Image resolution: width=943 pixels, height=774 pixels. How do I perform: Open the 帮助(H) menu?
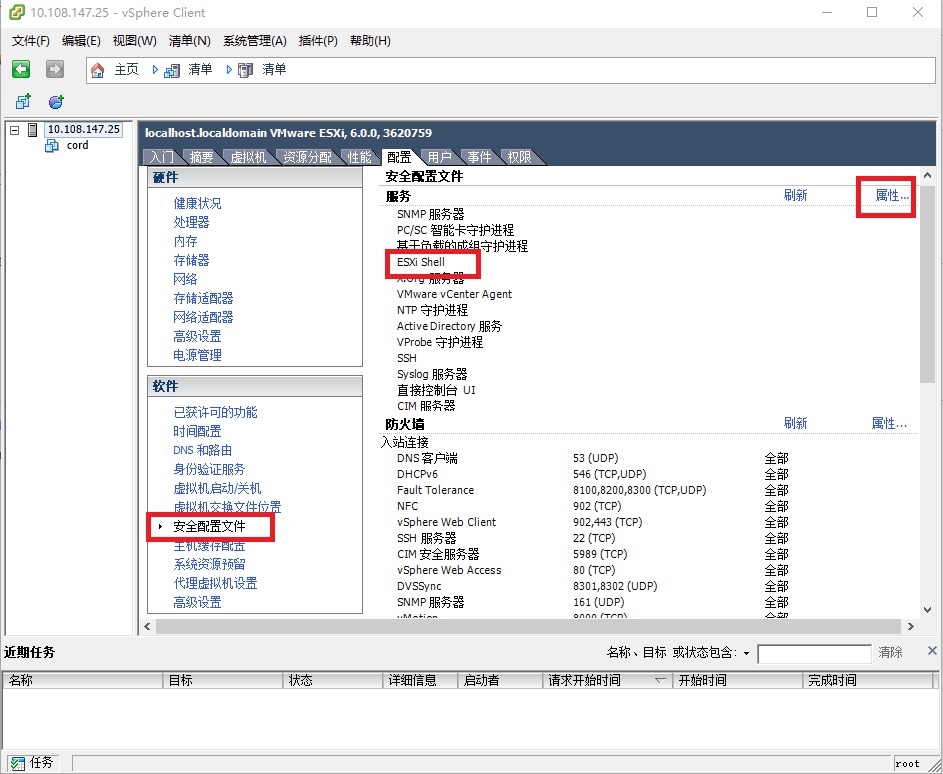[370, 40]
